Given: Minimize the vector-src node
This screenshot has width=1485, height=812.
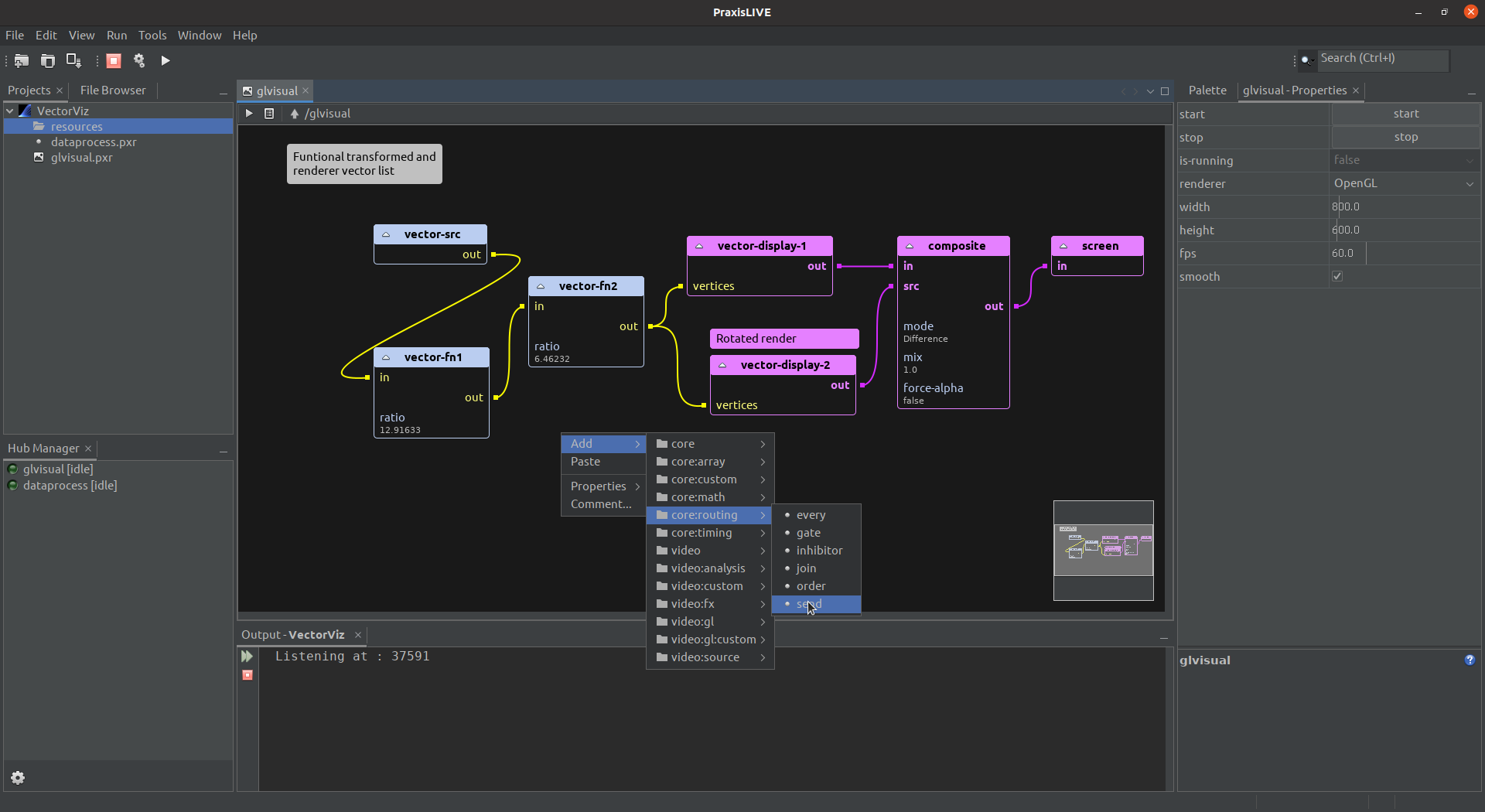Looking at the screenshot, I should pyautogui.click(x=386, y=234).
